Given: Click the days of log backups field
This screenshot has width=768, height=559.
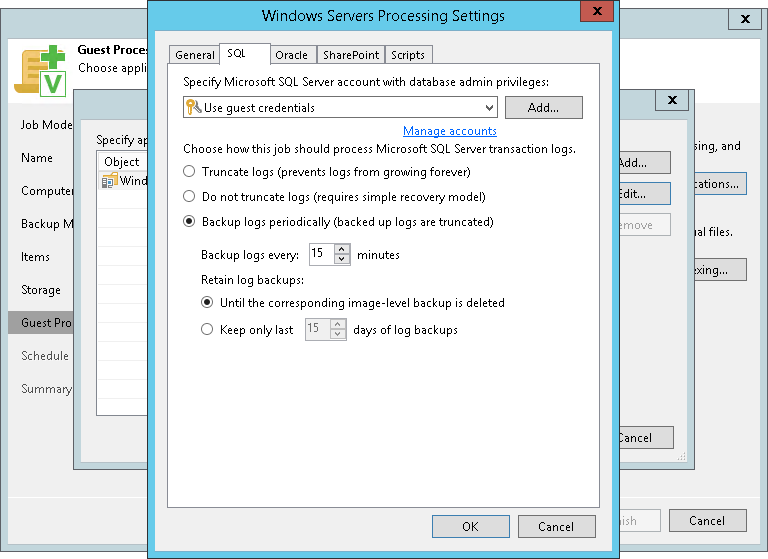Looking at the screenshot, I should (318, 329).
